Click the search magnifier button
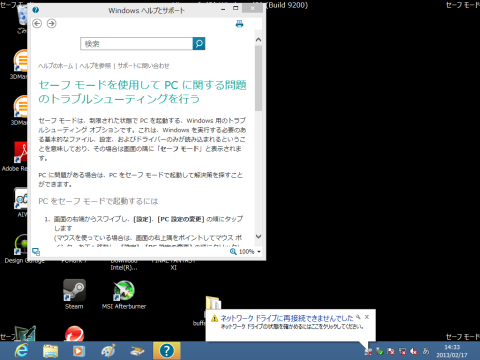 [x=199, y=44]
